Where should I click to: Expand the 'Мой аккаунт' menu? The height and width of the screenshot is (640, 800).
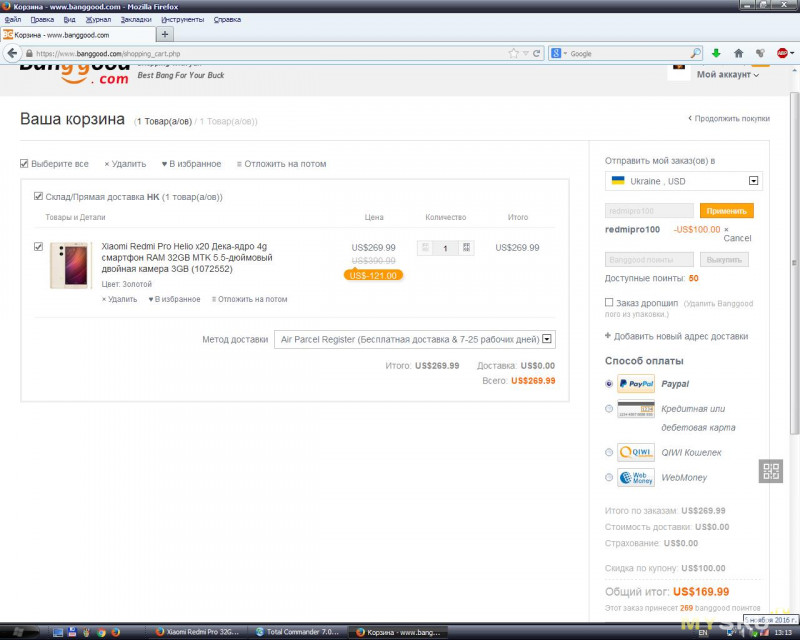728,75
